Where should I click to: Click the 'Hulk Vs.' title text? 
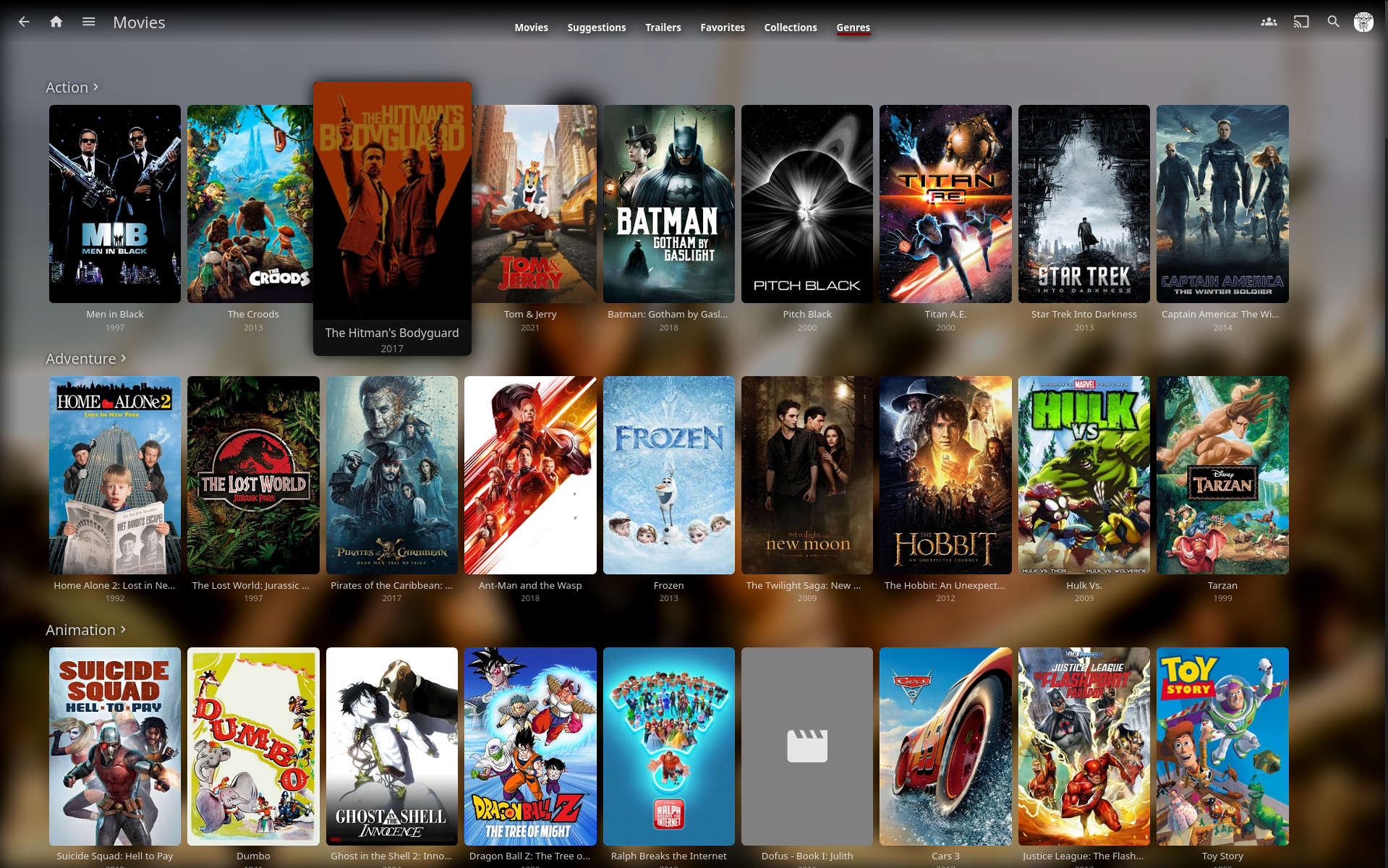coord(1084,585)
